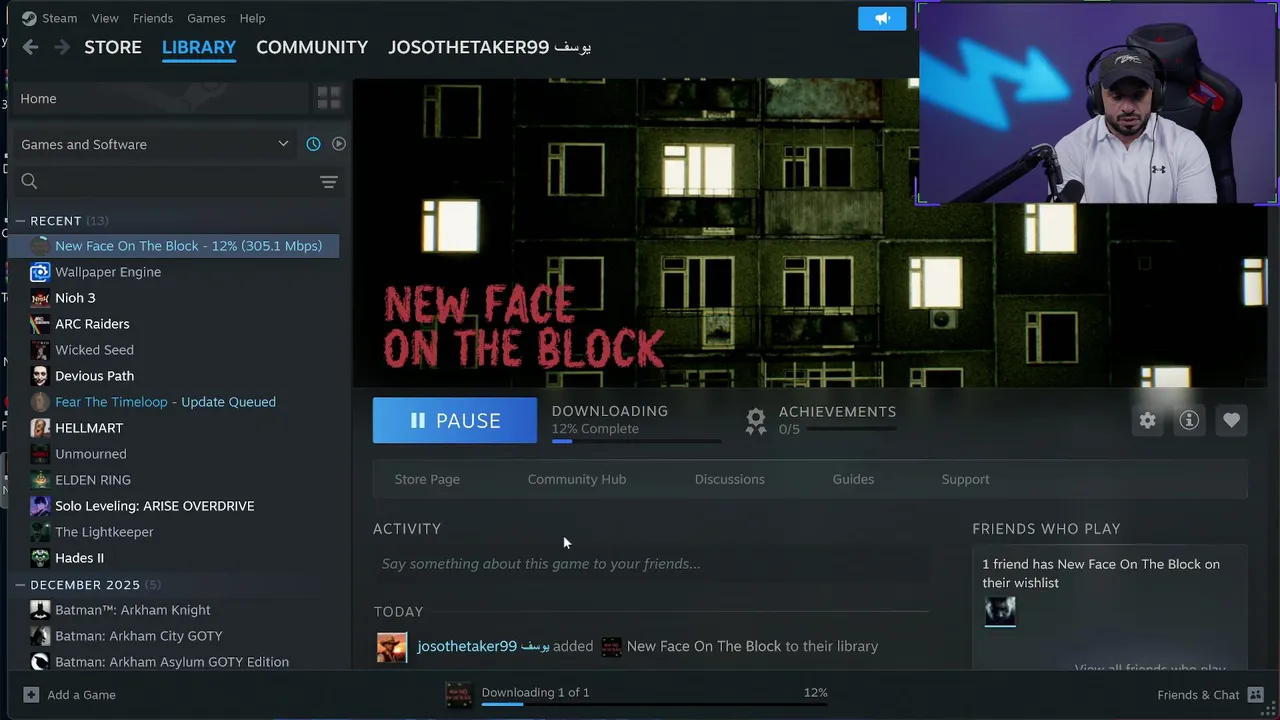Open Games and Software dropdown
1280x720 pixels.
tap(154, 144)
